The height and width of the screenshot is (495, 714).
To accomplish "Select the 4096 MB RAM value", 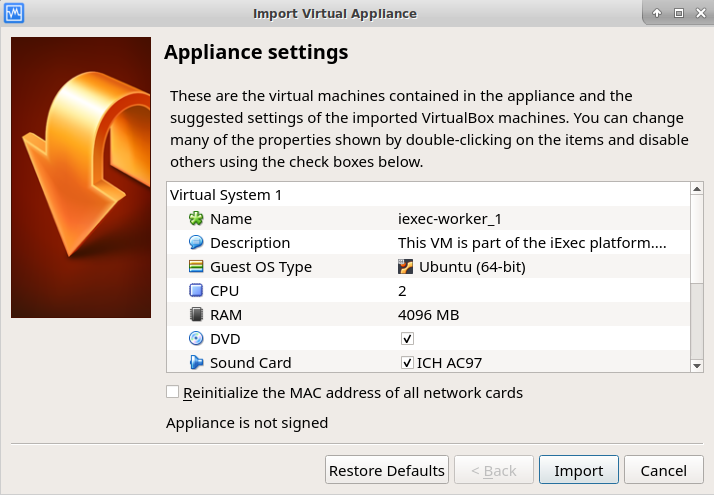I will click(428, 315).
